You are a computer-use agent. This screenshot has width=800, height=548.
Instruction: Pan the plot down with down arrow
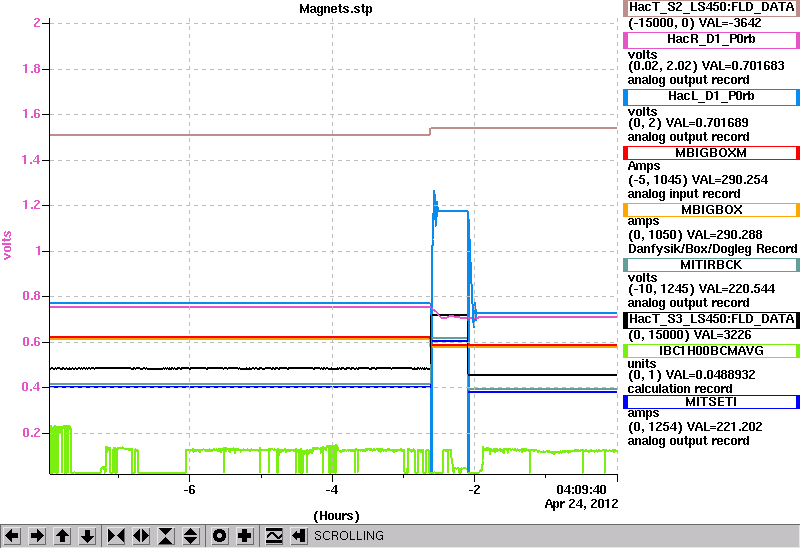click(88, 536)
